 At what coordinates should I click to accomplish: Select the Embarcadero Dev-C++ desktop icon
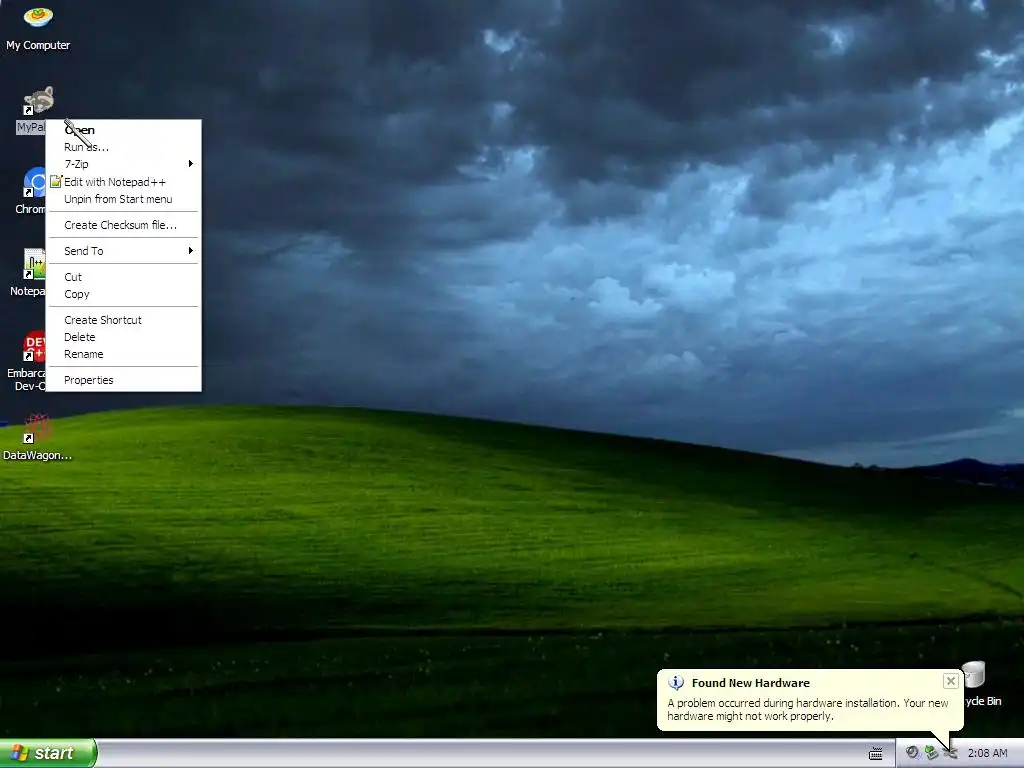click(34, 346)
